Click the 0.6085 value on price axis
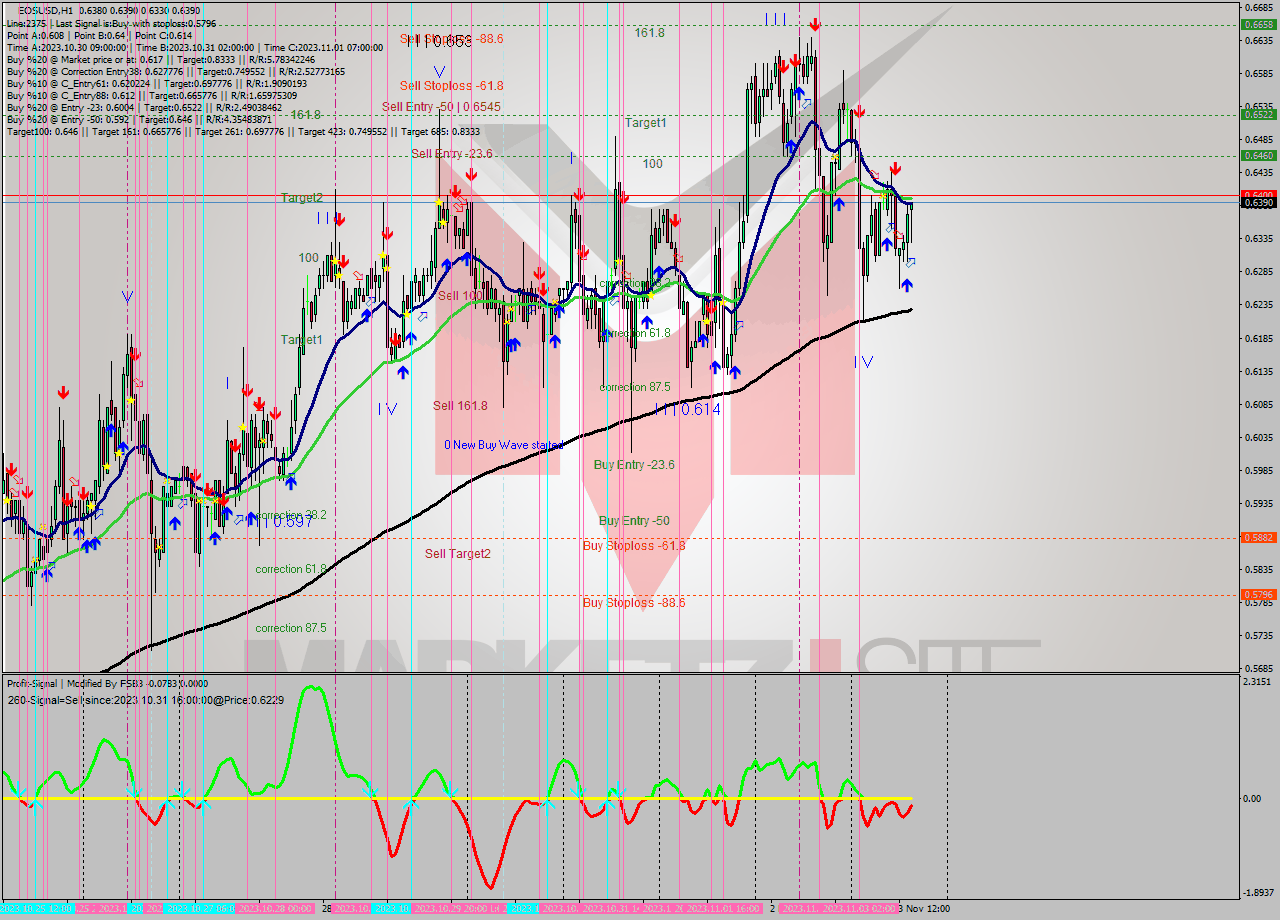The height and width of the screenshot is (920, 1280). click(x=1257, y=404)
